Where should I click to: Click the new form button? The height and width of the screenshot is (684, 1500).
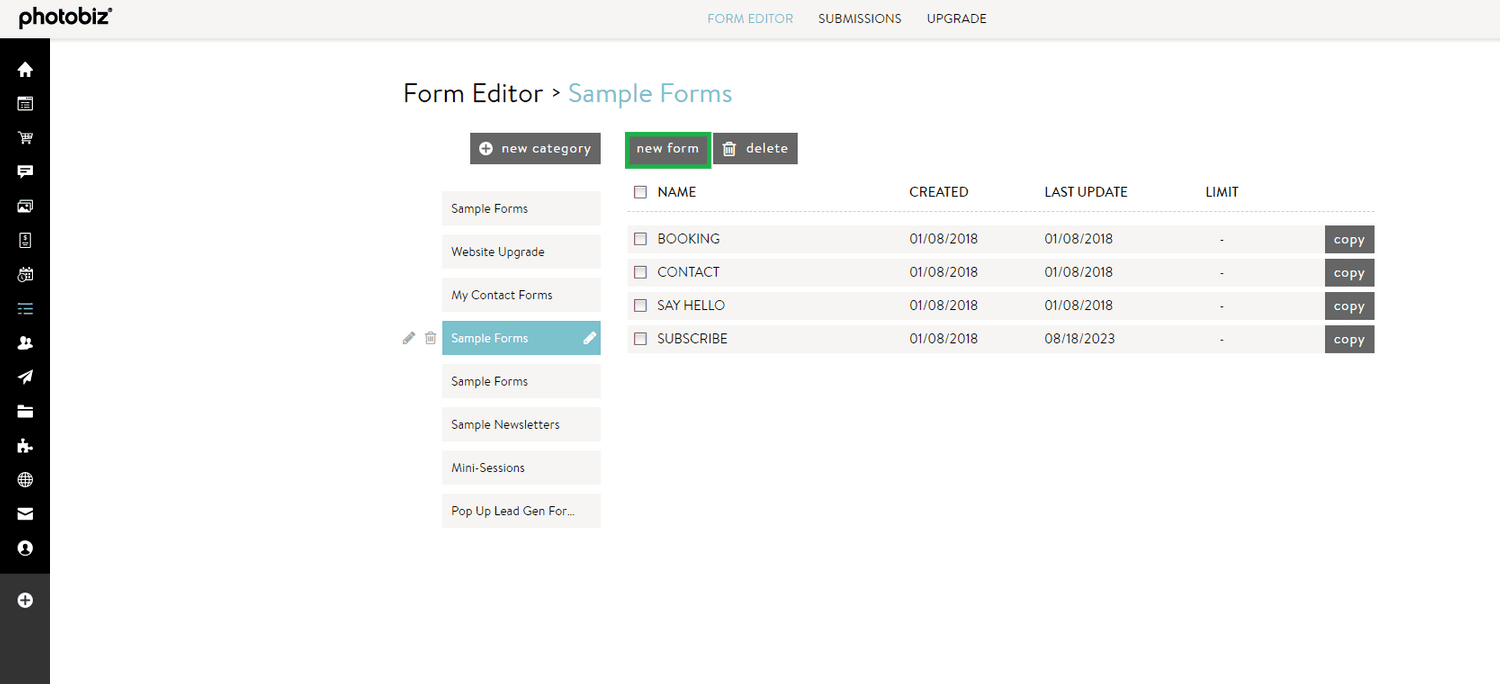point(667,148)
